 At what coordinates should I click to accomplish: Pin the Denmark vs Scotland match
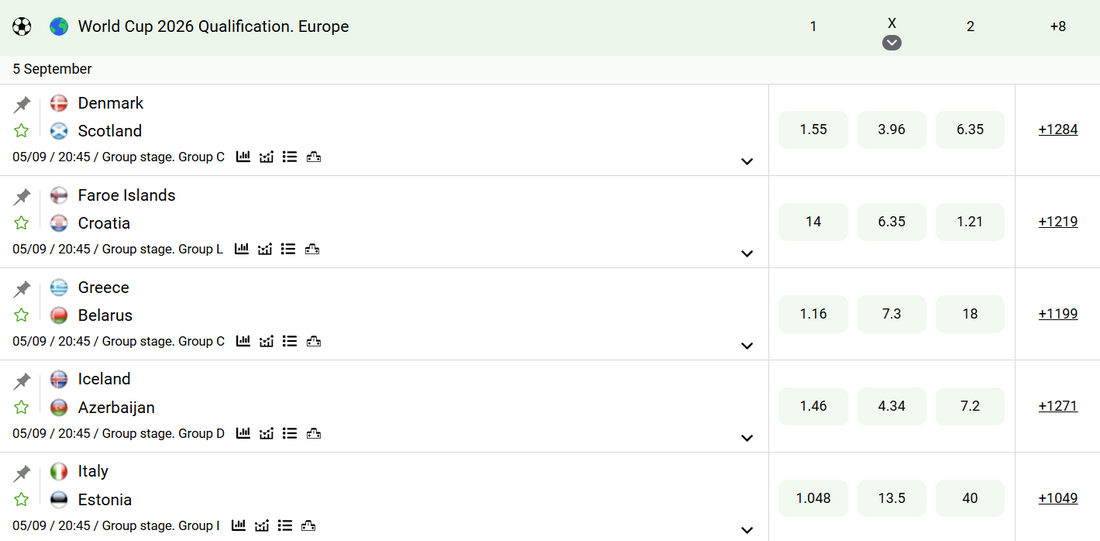[22, 105]
